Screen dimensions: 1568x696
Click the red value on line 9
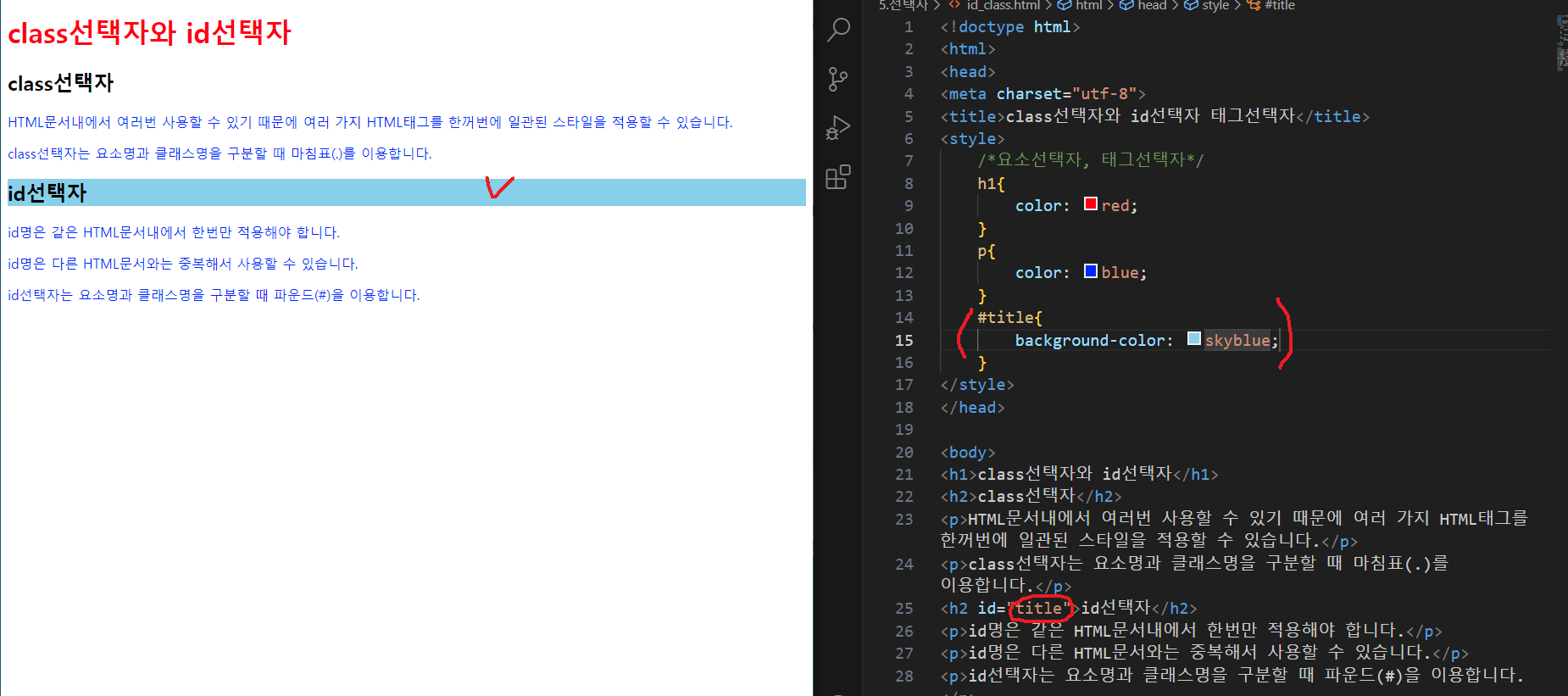point(1115,206)
